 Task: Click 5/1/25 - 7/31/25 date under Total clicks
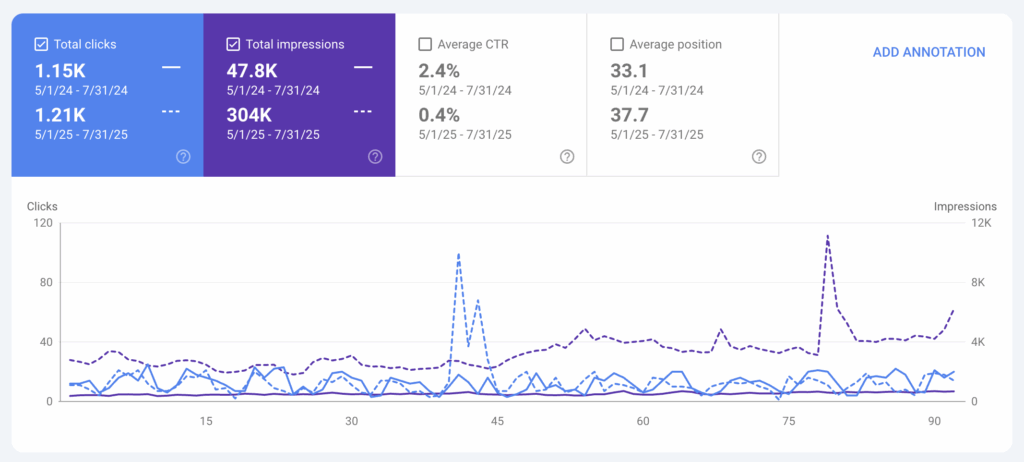pos(81,135)
